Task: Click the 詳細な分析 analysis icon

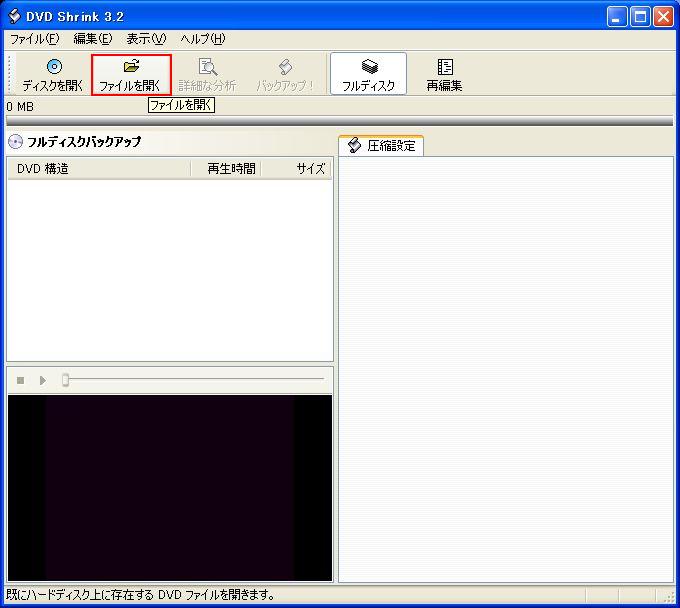Action: (207, 67)
